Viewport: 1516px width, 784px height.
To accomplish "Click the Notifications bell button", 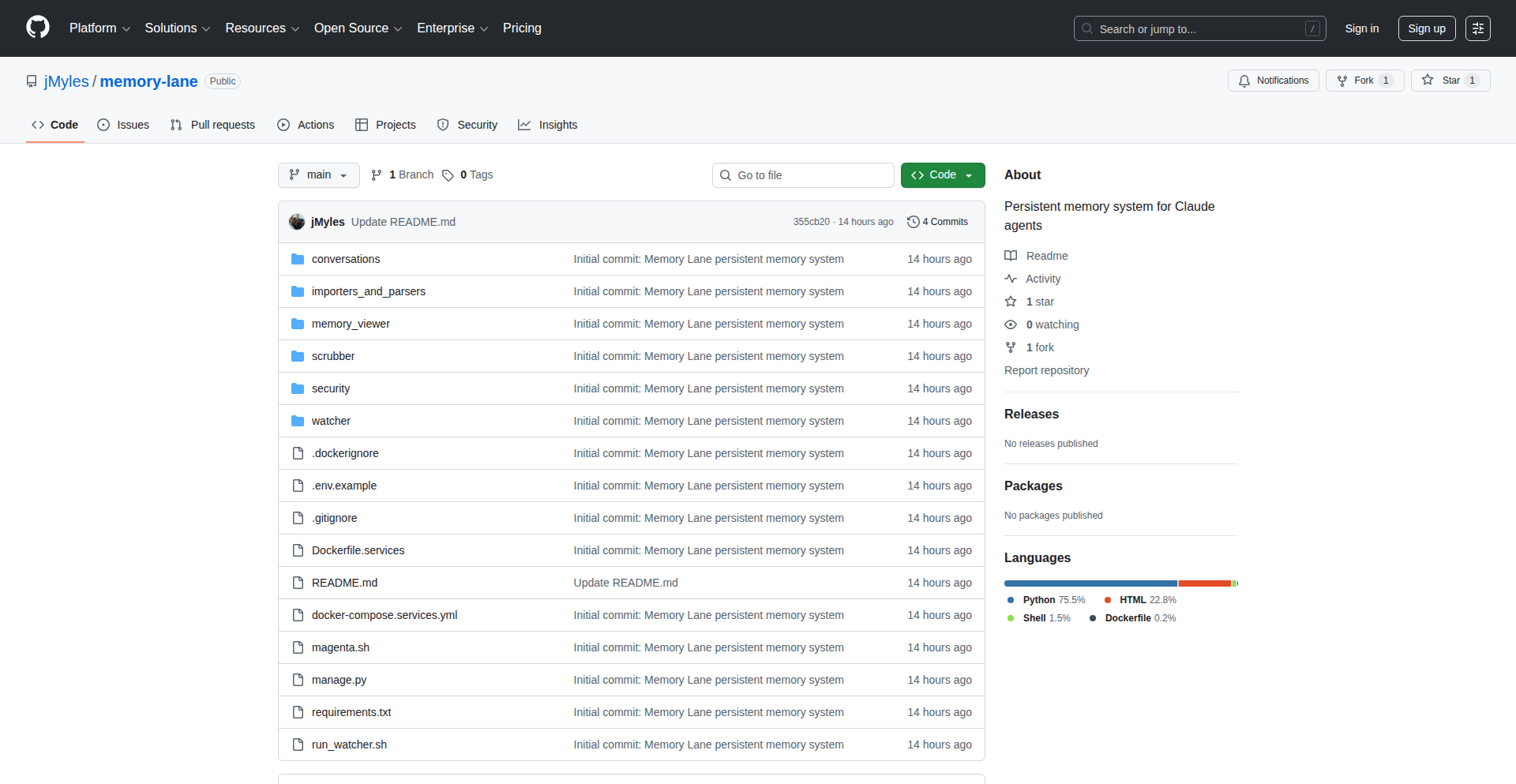I will point(1273,81).
